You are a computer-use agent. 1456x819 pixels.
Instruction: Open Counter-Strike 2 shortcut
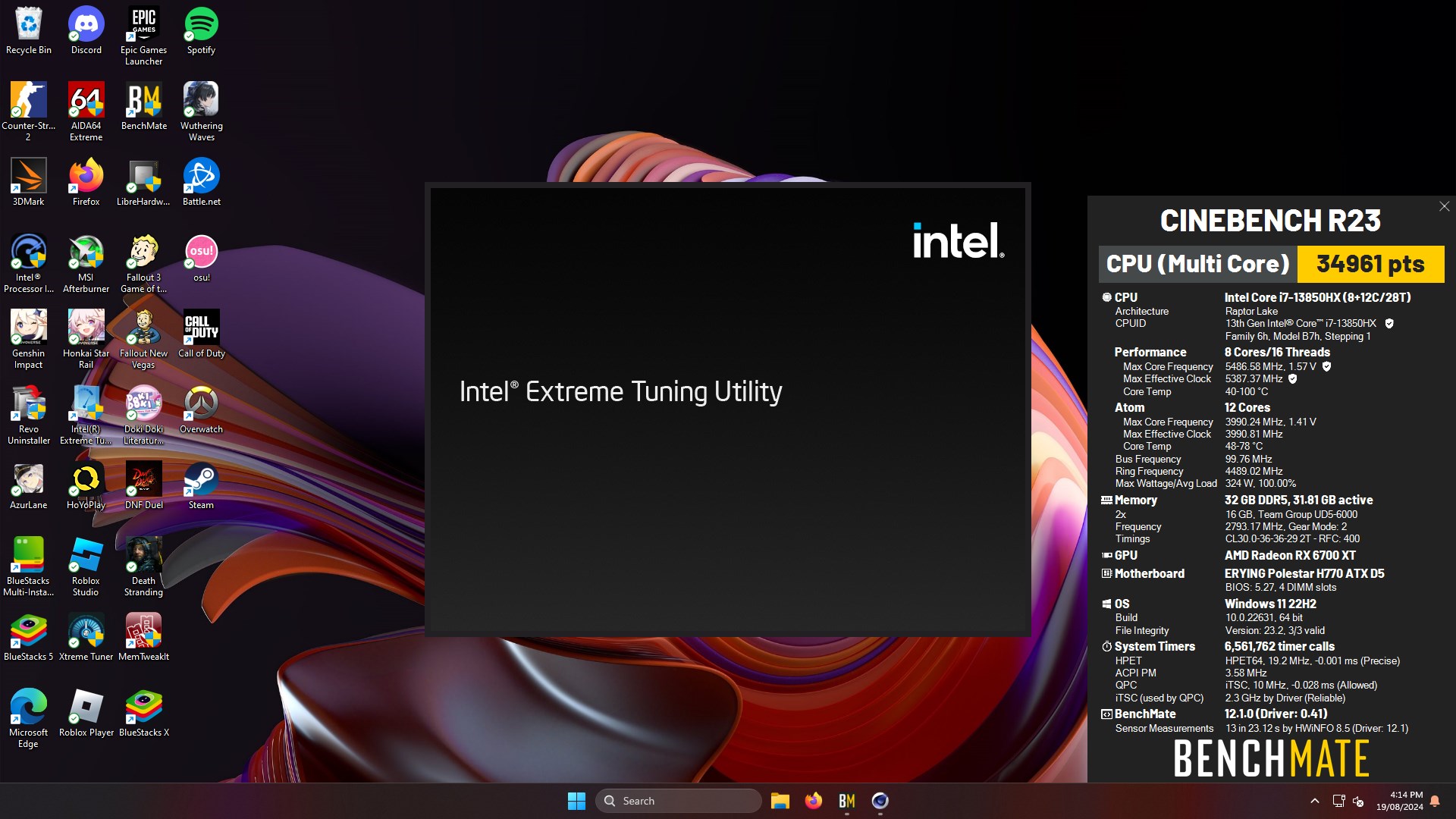[29, 112]
